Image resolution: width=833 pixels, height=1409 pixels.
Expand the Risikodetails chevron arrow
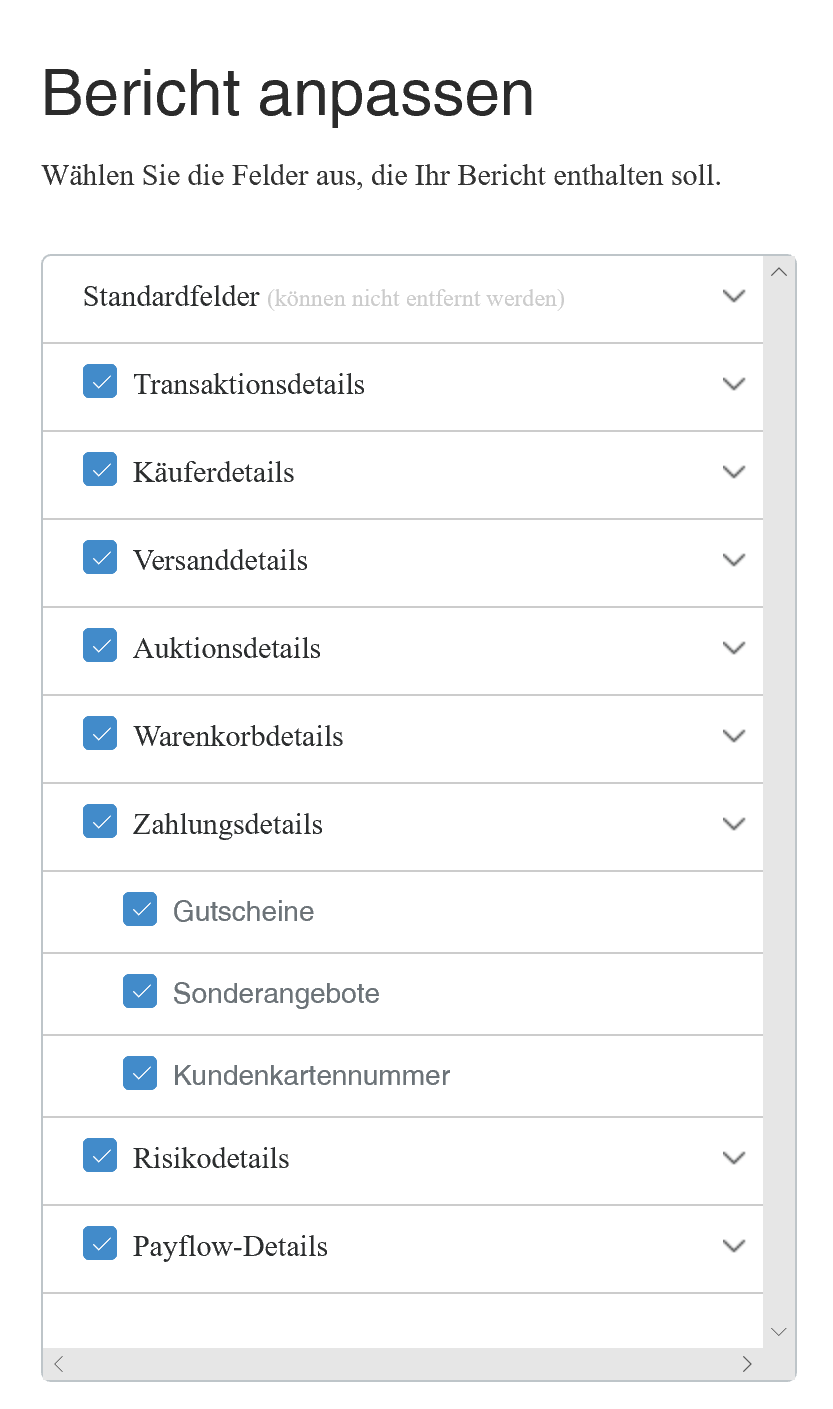[734, 1158]
